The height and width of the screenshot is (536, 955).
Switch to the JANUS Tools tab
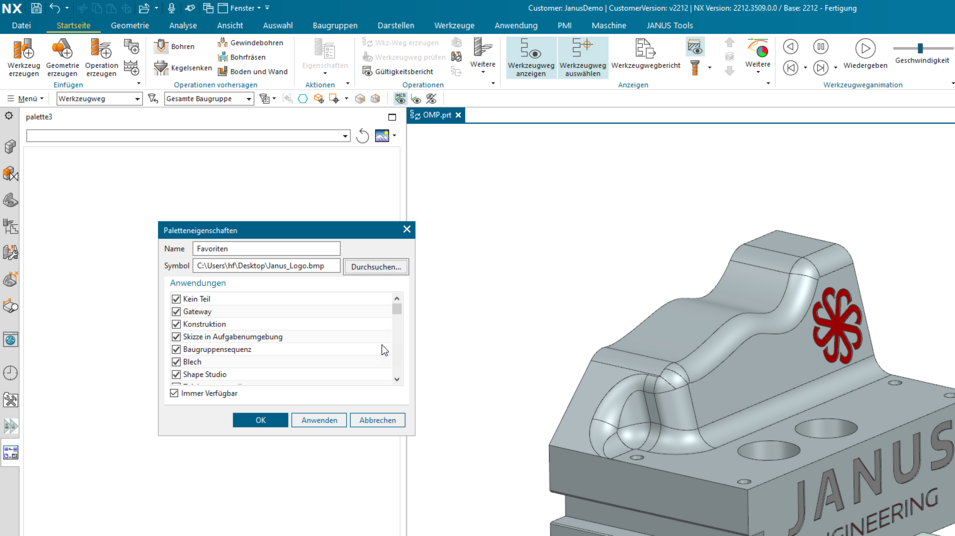[x=669, y=26]
